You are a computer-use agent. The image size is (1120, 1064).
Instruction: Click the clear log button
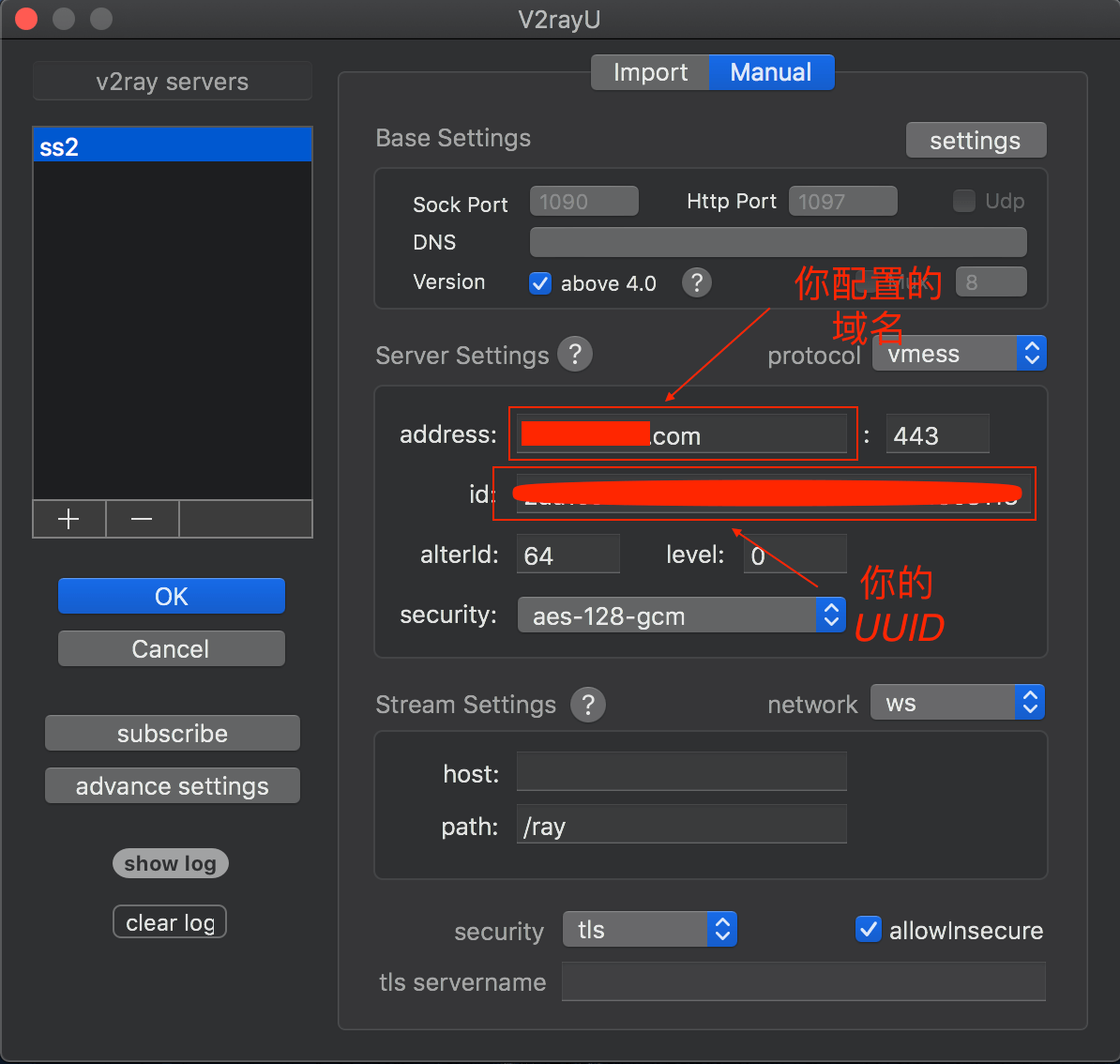coord(170,921)
